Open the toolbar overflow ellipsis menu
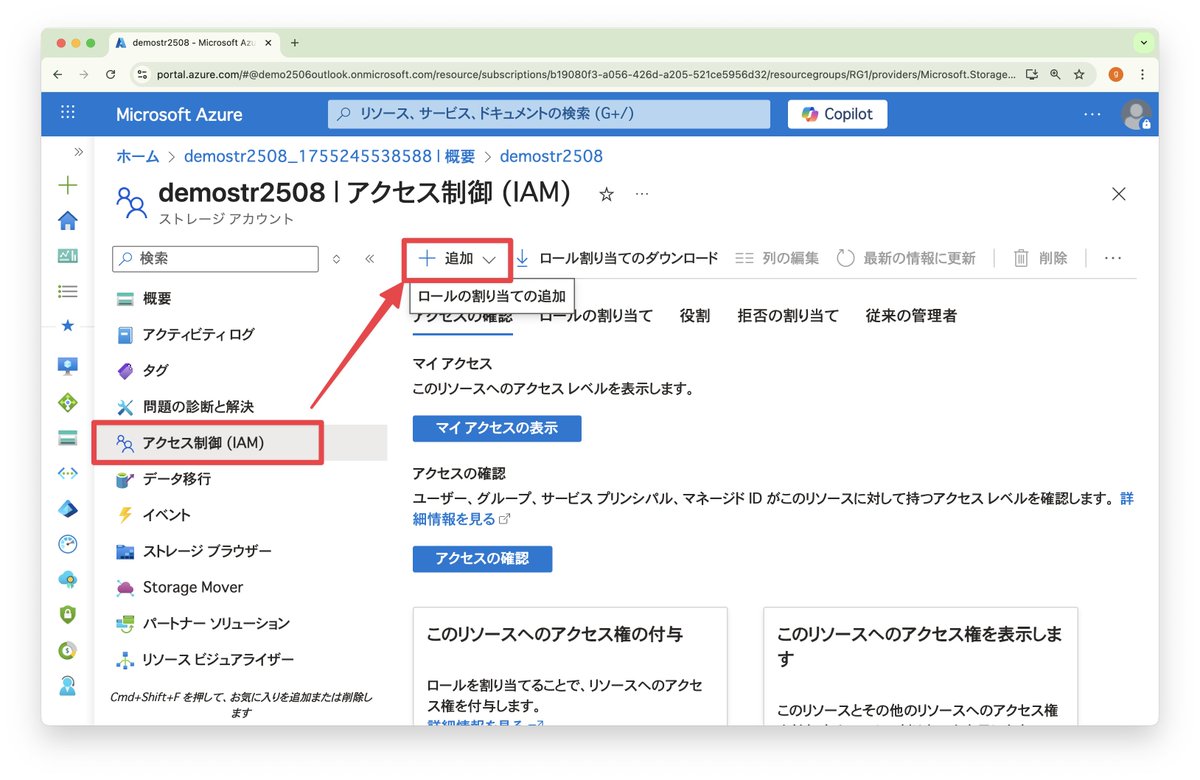Screen dimensions: 1200x780 point(1112,258)
